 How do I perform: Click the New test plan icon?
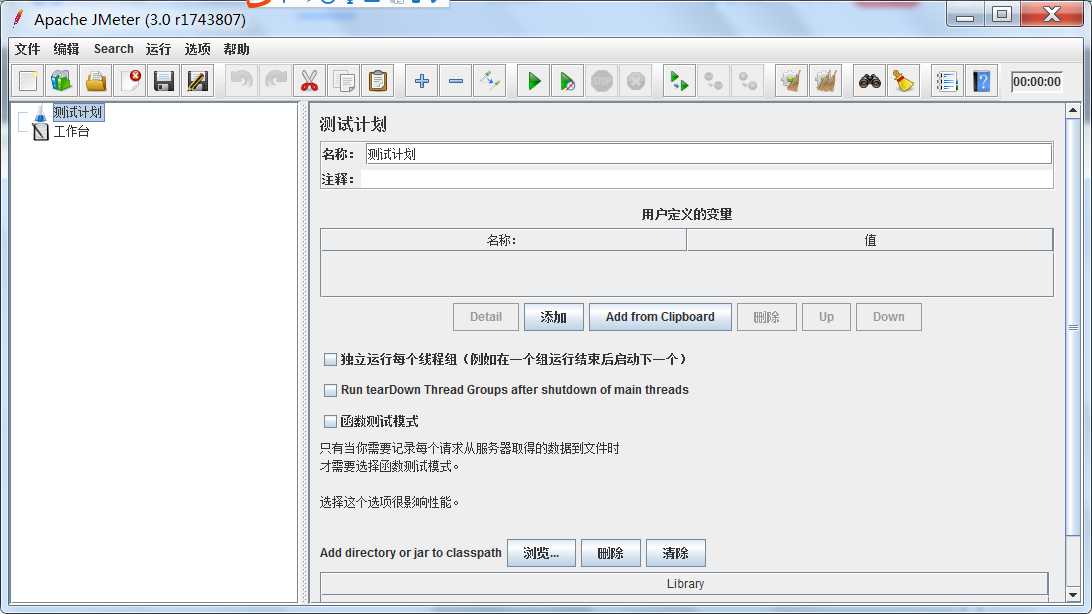(x=28, y=81)
